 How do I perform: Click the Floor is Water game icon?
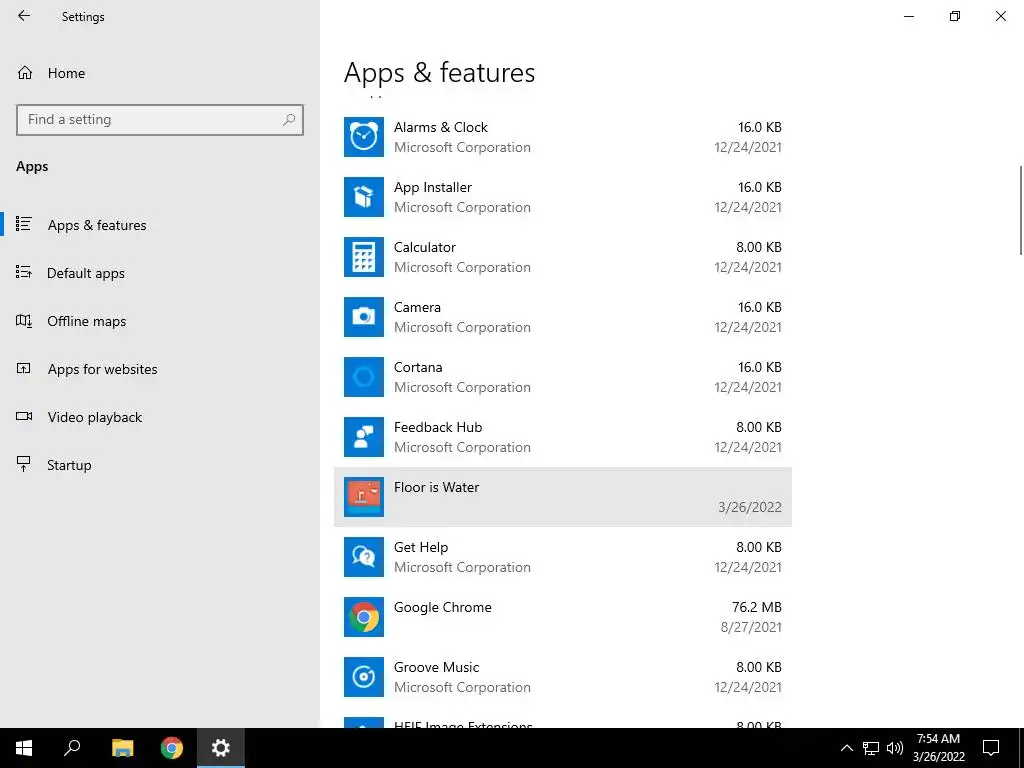point(364,498)
